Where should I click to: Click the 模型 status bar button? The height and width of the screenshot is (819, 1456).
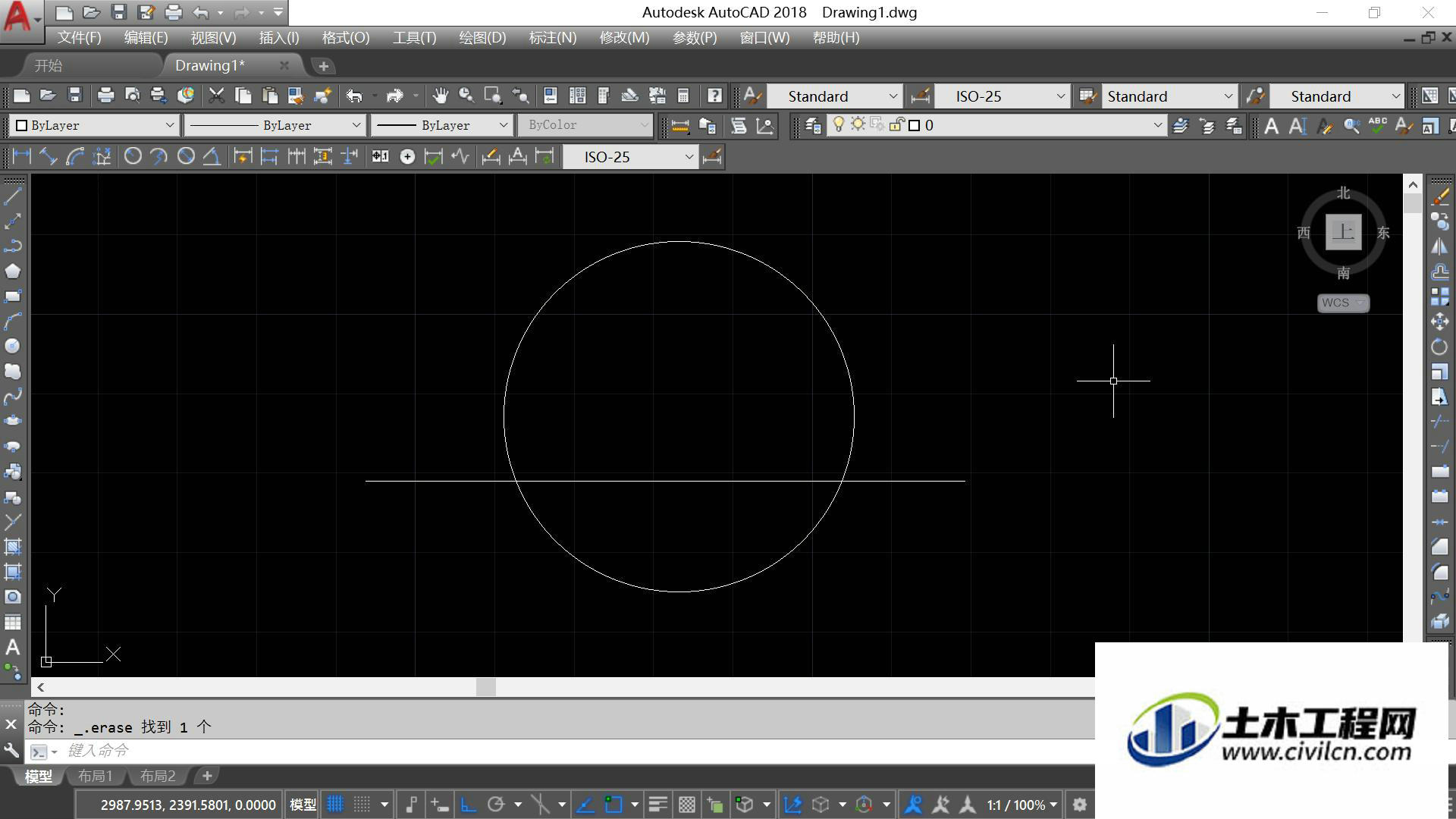(x=303, y=805)
